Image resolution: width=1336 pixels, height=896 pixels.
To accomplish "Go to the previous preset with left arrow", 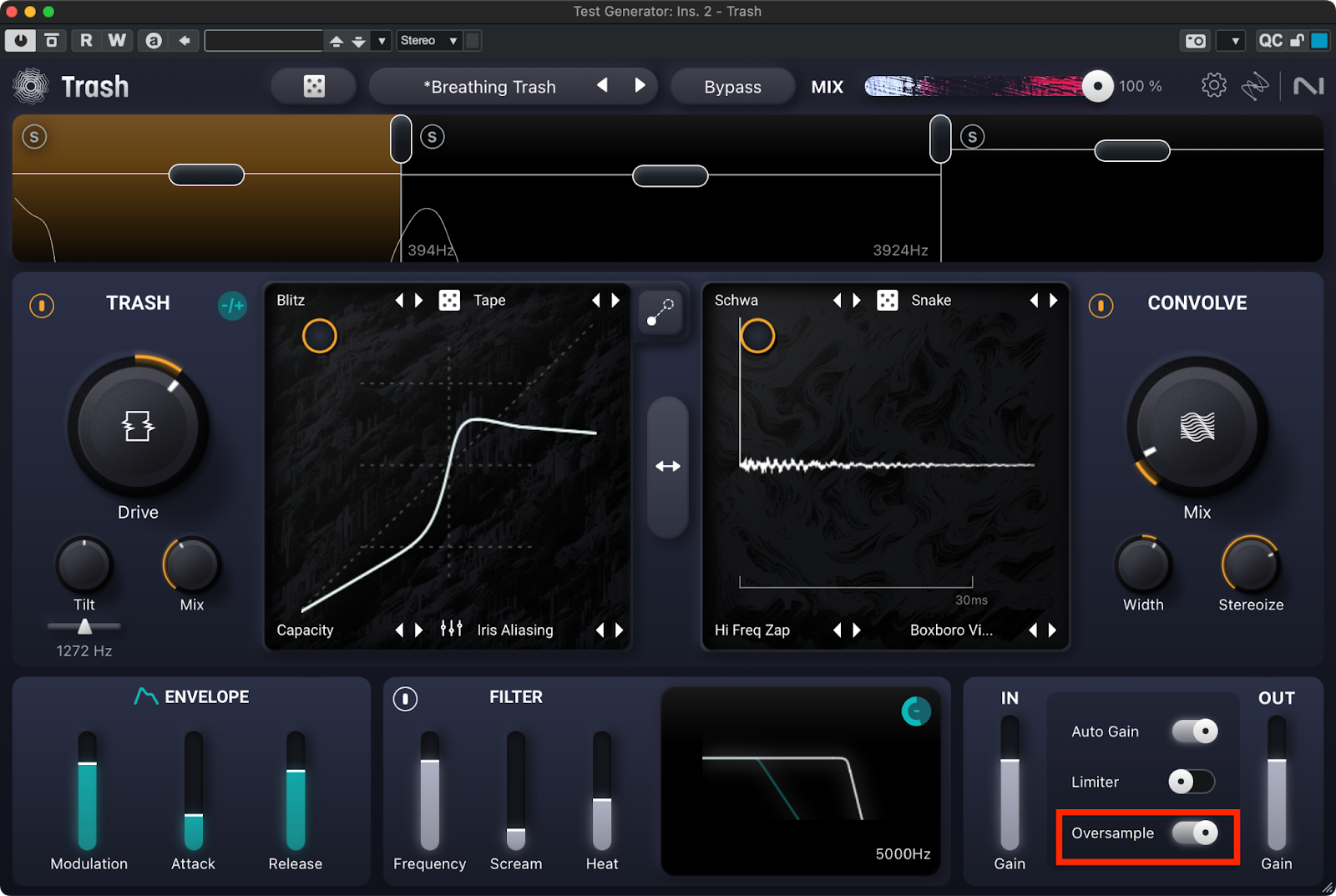I will [x=602, y=85].
